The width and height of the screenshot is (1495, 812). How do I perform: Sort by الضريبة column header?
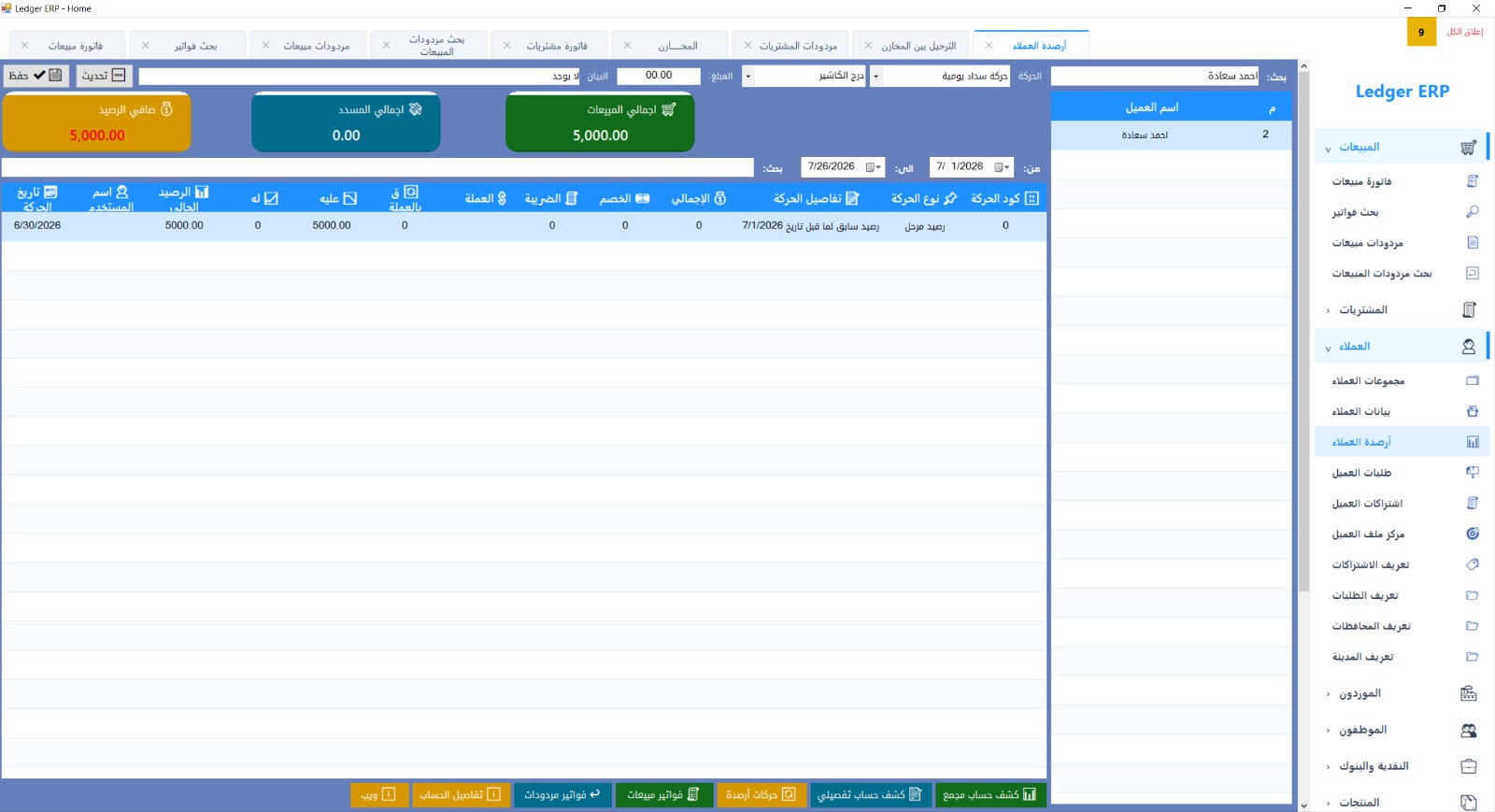point(551,198)
